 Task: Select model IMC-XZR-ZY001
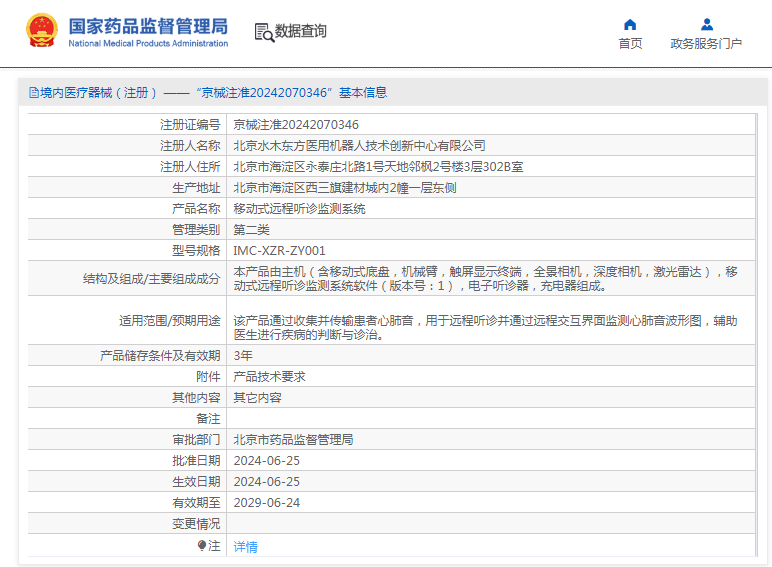point(279,251)
